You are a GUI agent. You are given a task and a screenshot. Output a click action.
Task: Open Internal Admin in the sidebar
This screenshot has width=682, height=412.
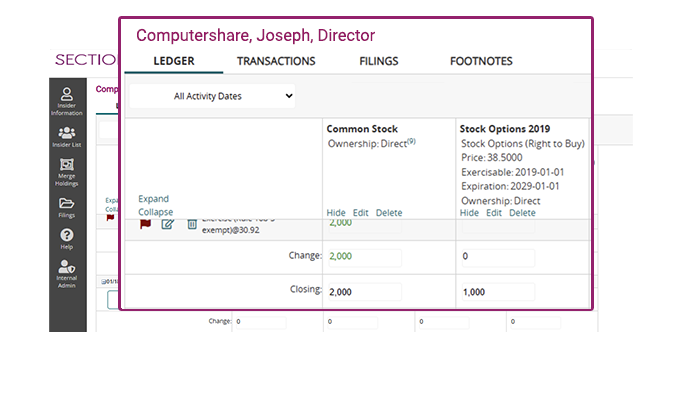tap(67, 272)
